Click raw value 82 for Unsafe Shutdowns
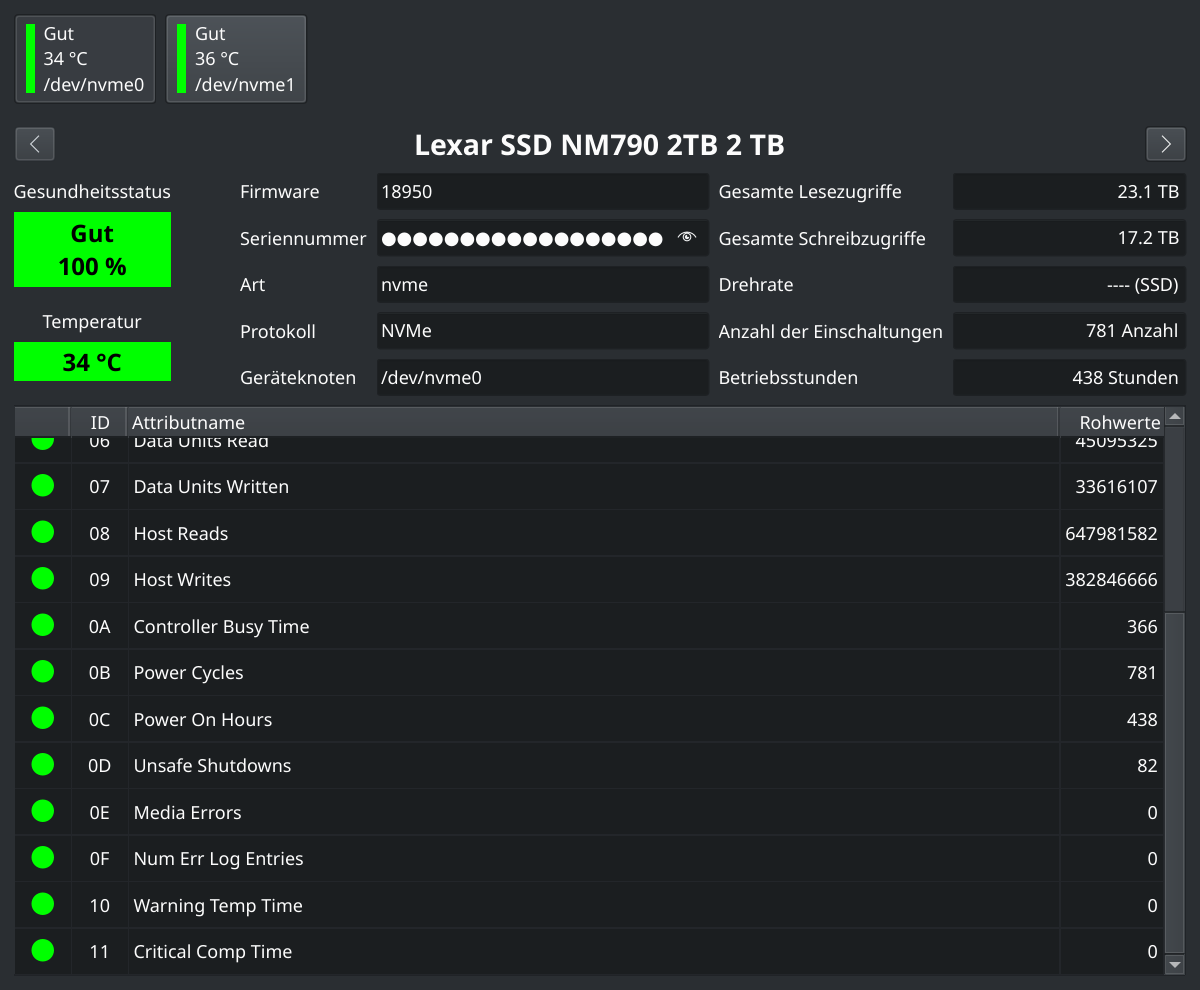Screen dimensions: 1200x990 (x=1147, y=766)
